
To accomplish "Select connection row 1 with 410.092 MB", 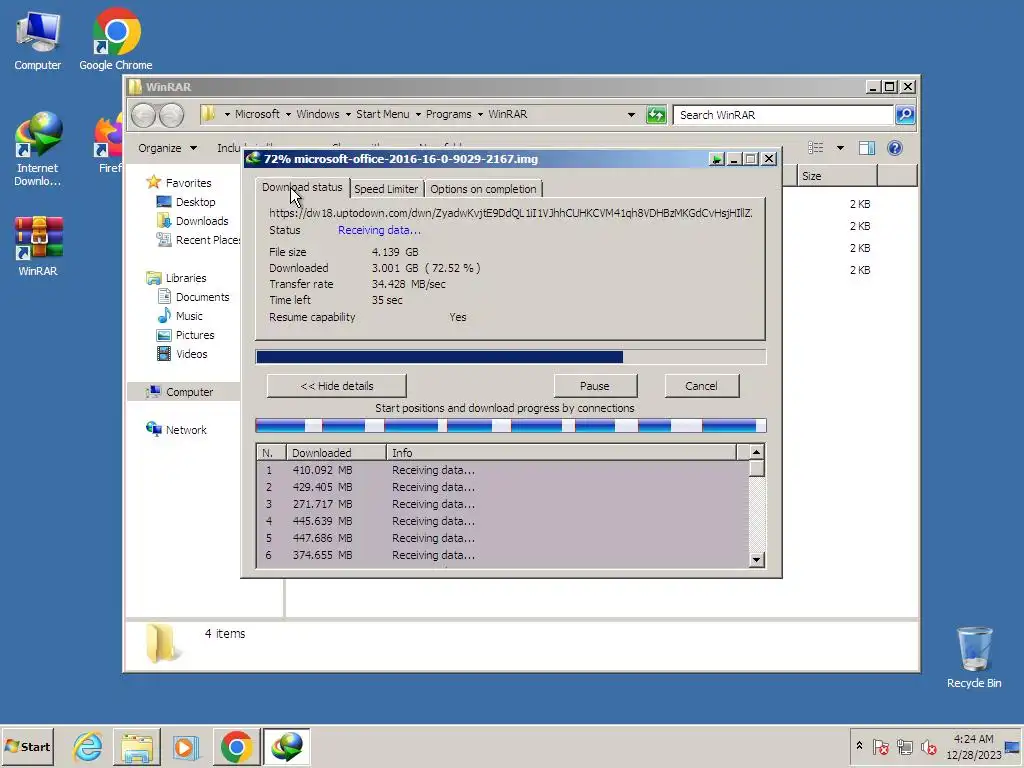I will (502, 470).
